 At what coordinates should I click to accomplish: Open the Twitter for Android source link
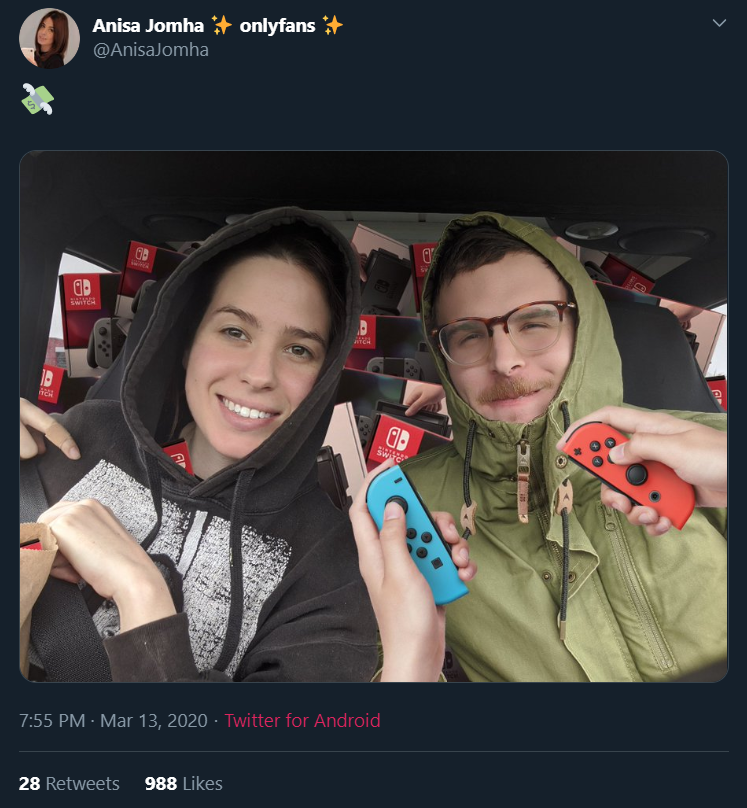[x=302, y=720]
